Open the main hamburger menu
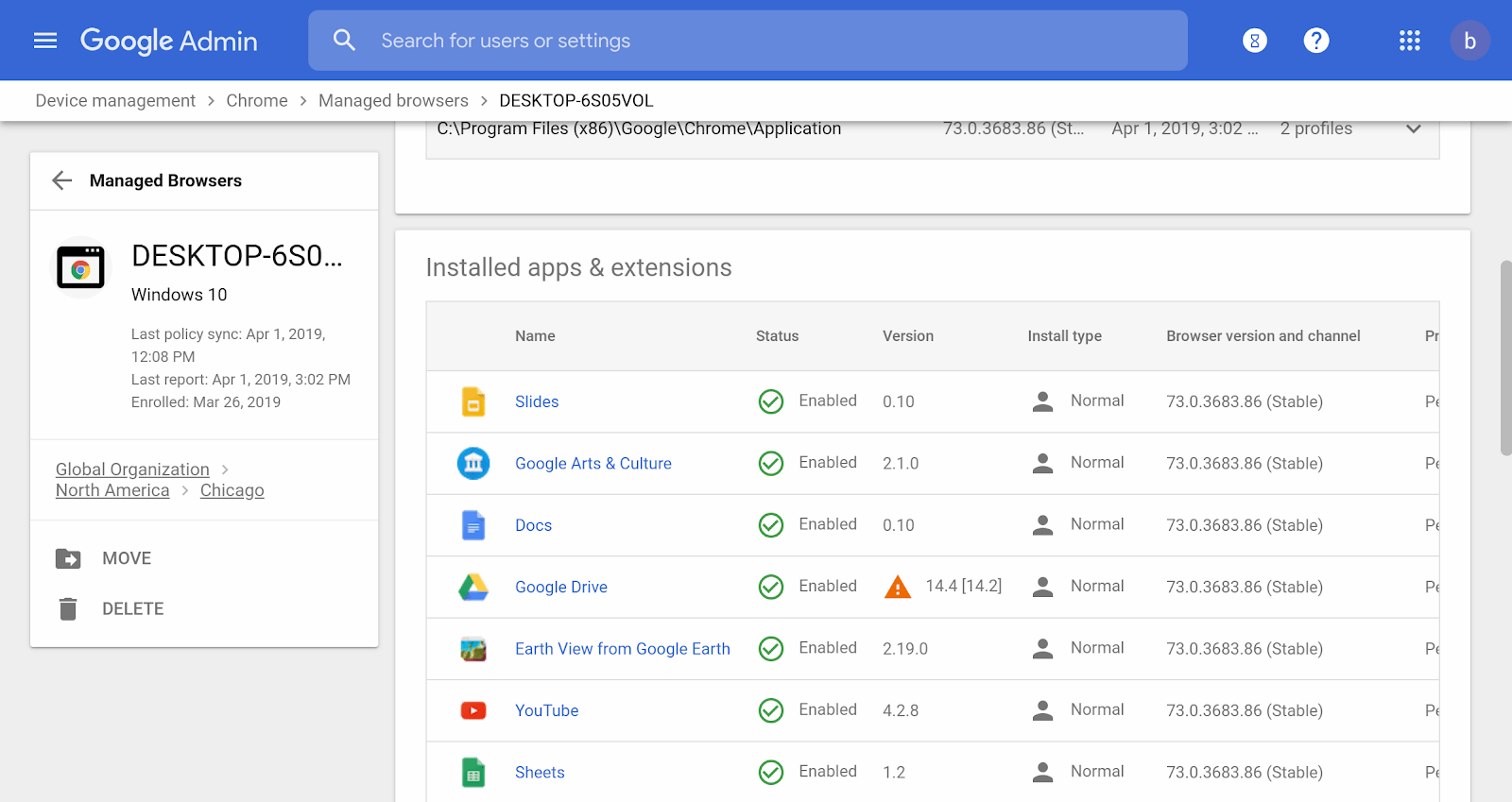The height and width of the screenshot is (802, 1512). [45, 41]
